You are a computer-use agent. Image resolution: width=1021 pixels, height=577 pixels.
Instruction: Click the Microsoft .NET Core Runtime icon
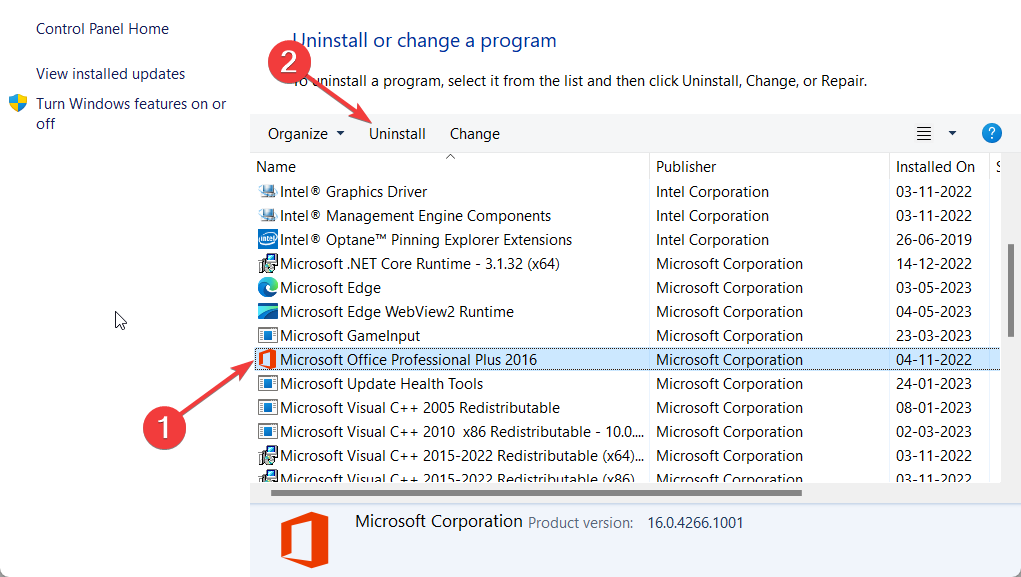tap(268, 264)
